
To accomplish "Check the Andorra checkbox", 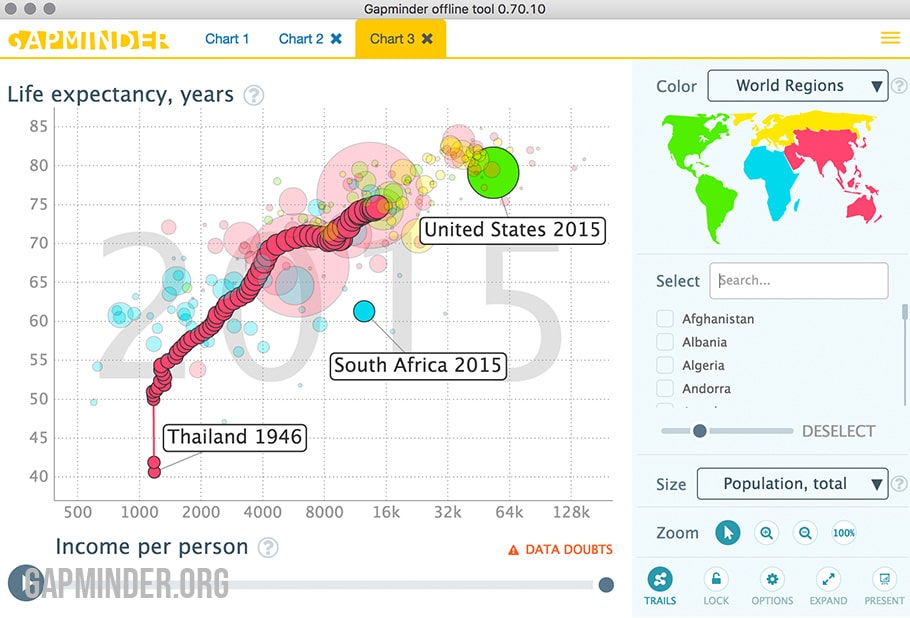I will [665, 388].
